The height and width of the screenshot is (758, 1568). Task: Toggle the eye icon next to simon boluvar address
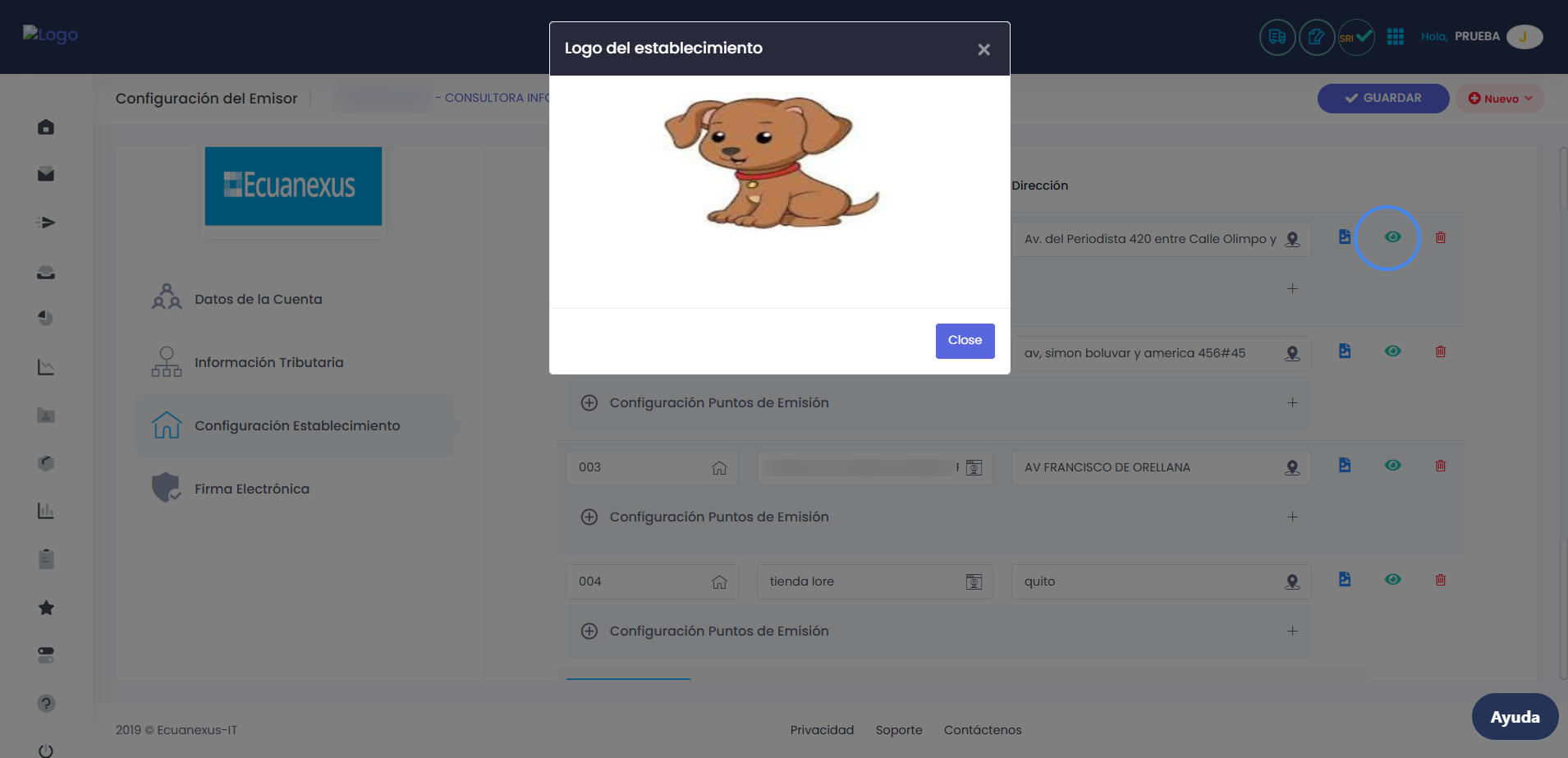click(x=1392, y=351)
